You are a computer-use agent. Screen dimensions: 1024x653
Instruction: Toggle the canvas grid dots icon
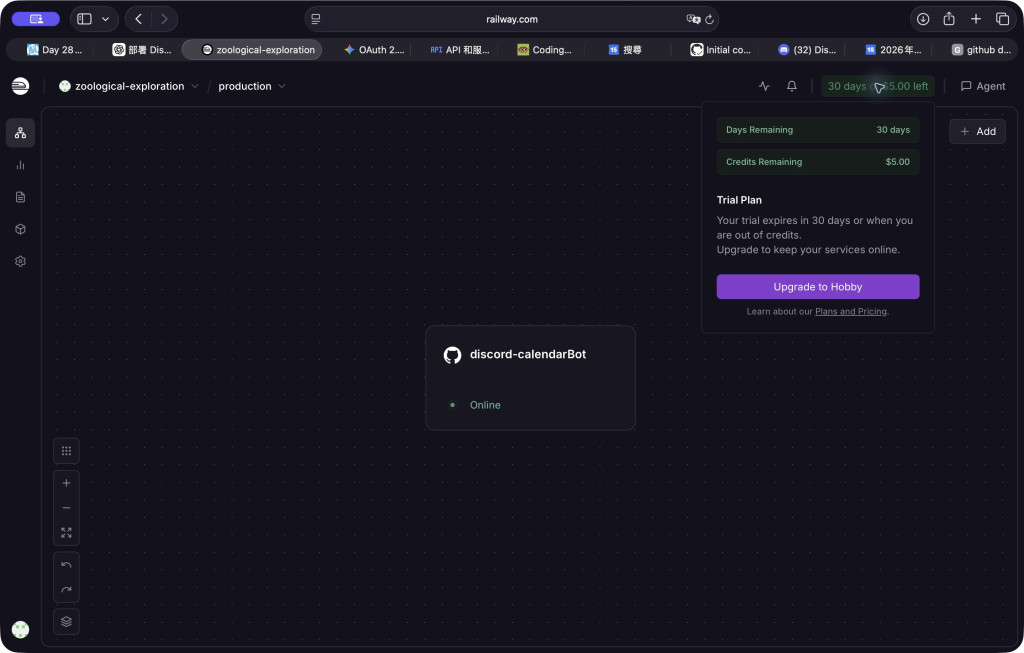[x=66, y=451]
